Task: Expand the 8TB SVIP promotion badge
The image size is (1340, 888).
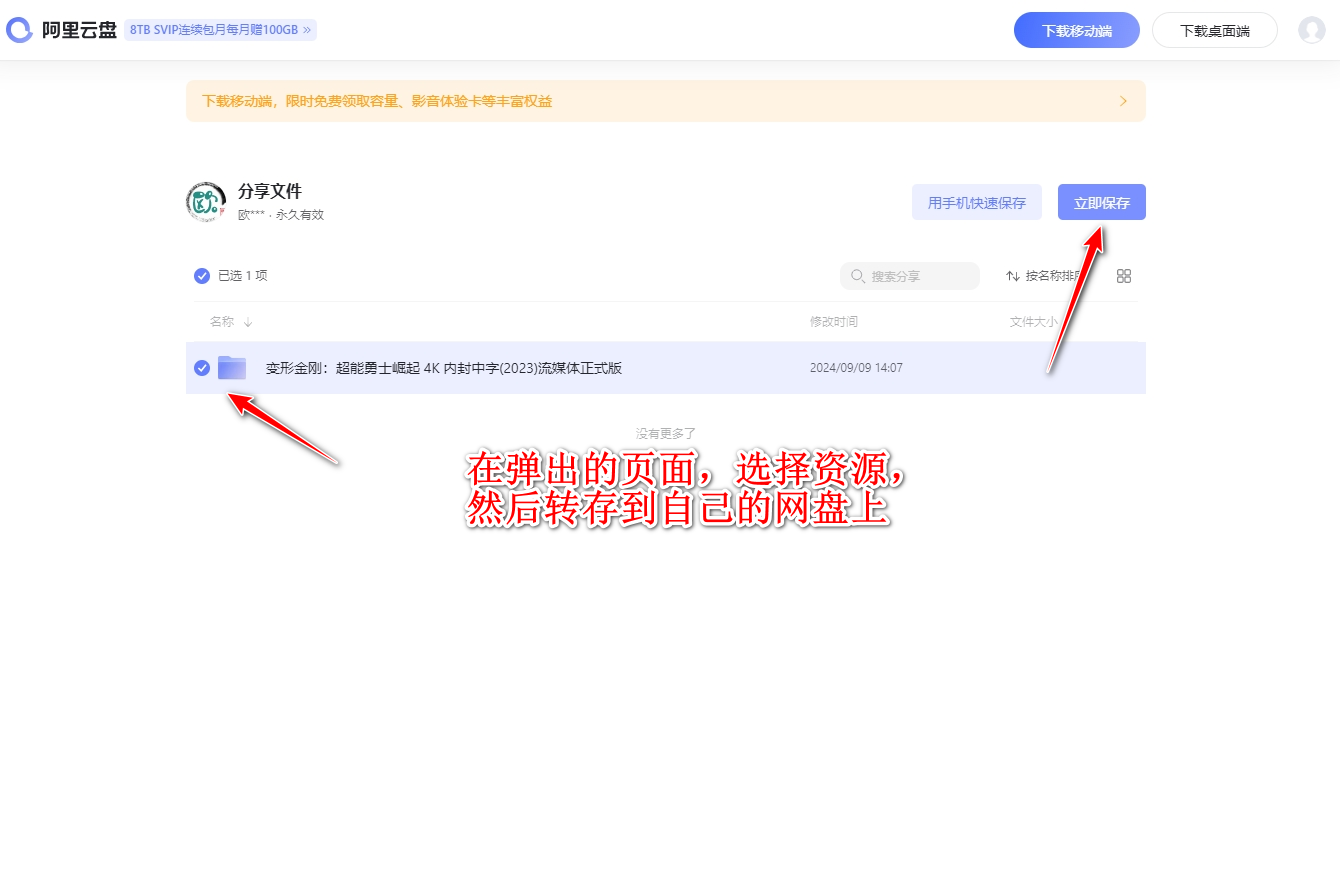Action: pos(220,30)
